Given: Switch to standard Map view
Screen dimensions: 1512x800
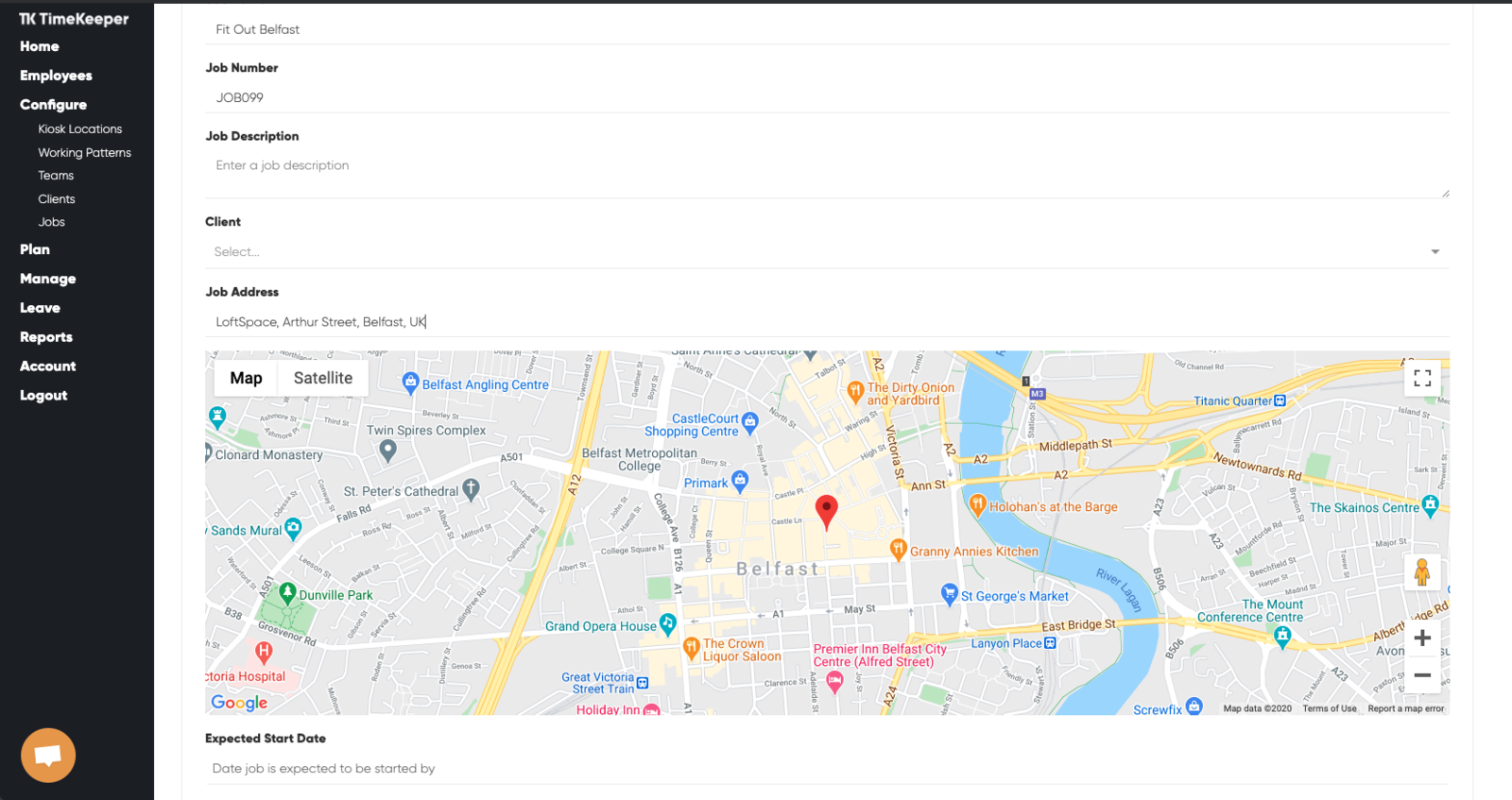Looking at the screenshot, I should pyautogui.click(x=246, y=378).
